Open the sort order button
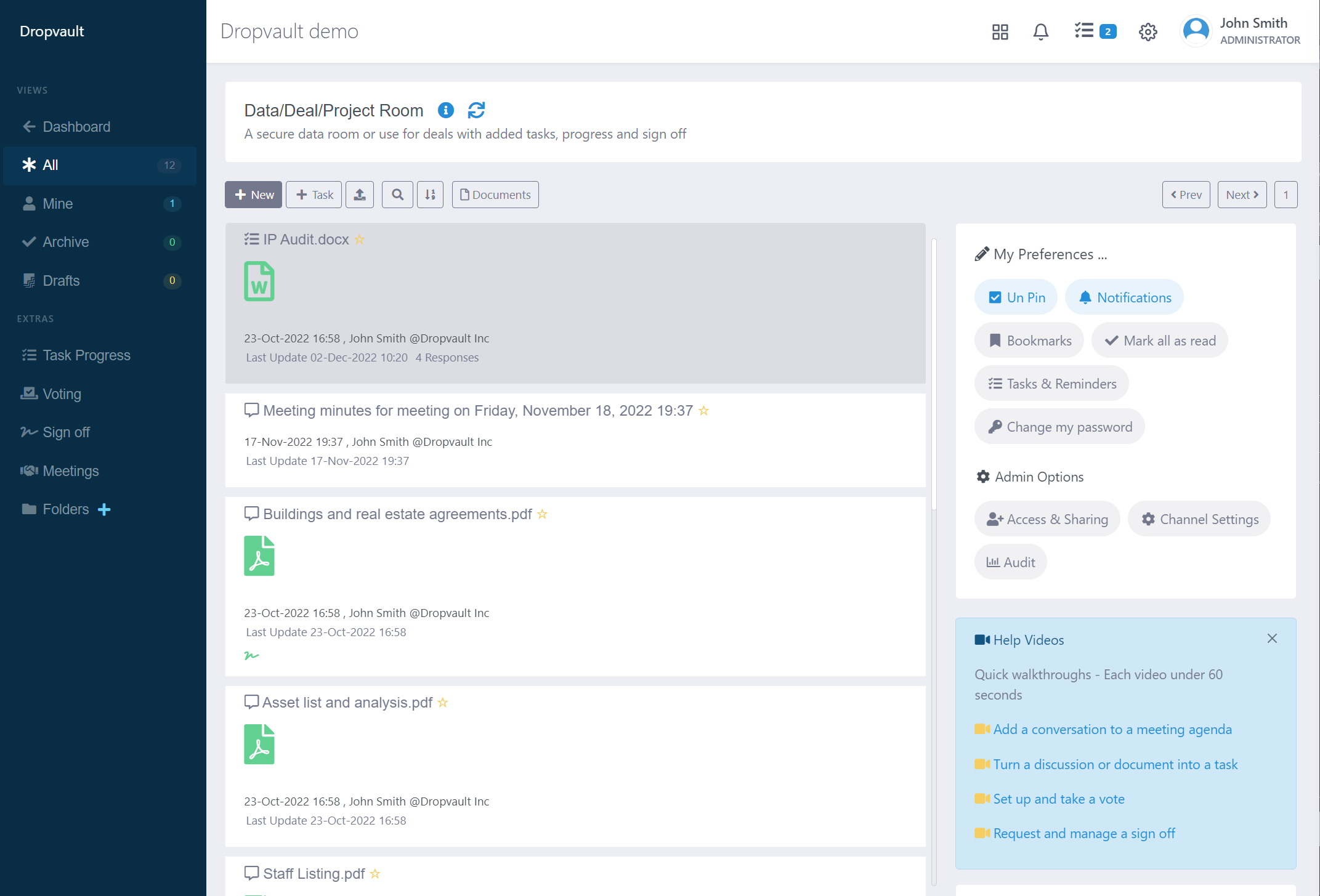This screenshot has height=896, width=1320. [430, 195]
